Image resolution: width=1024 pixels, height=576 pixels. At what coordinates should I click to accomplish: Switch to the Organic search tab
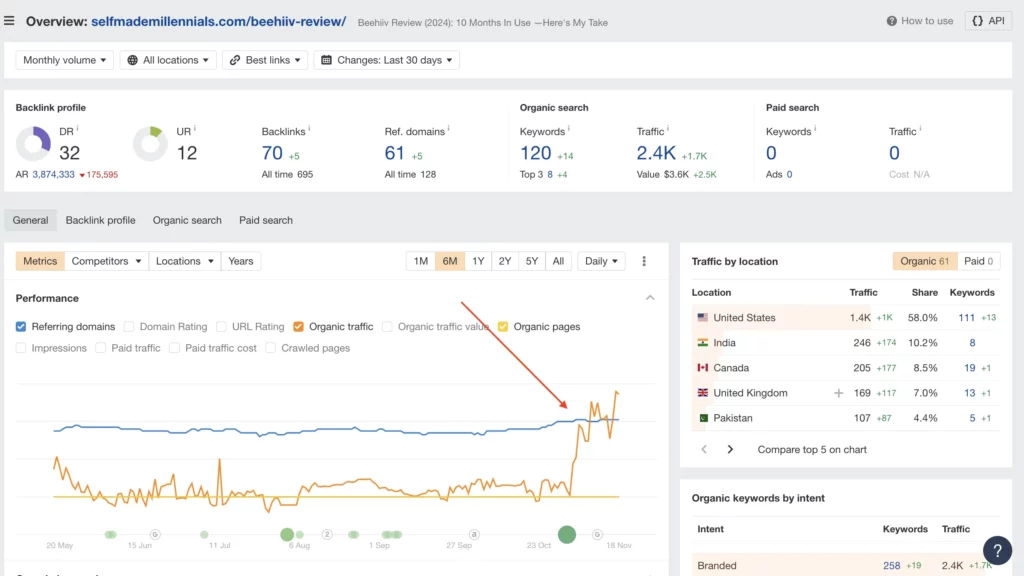point(187,220)
